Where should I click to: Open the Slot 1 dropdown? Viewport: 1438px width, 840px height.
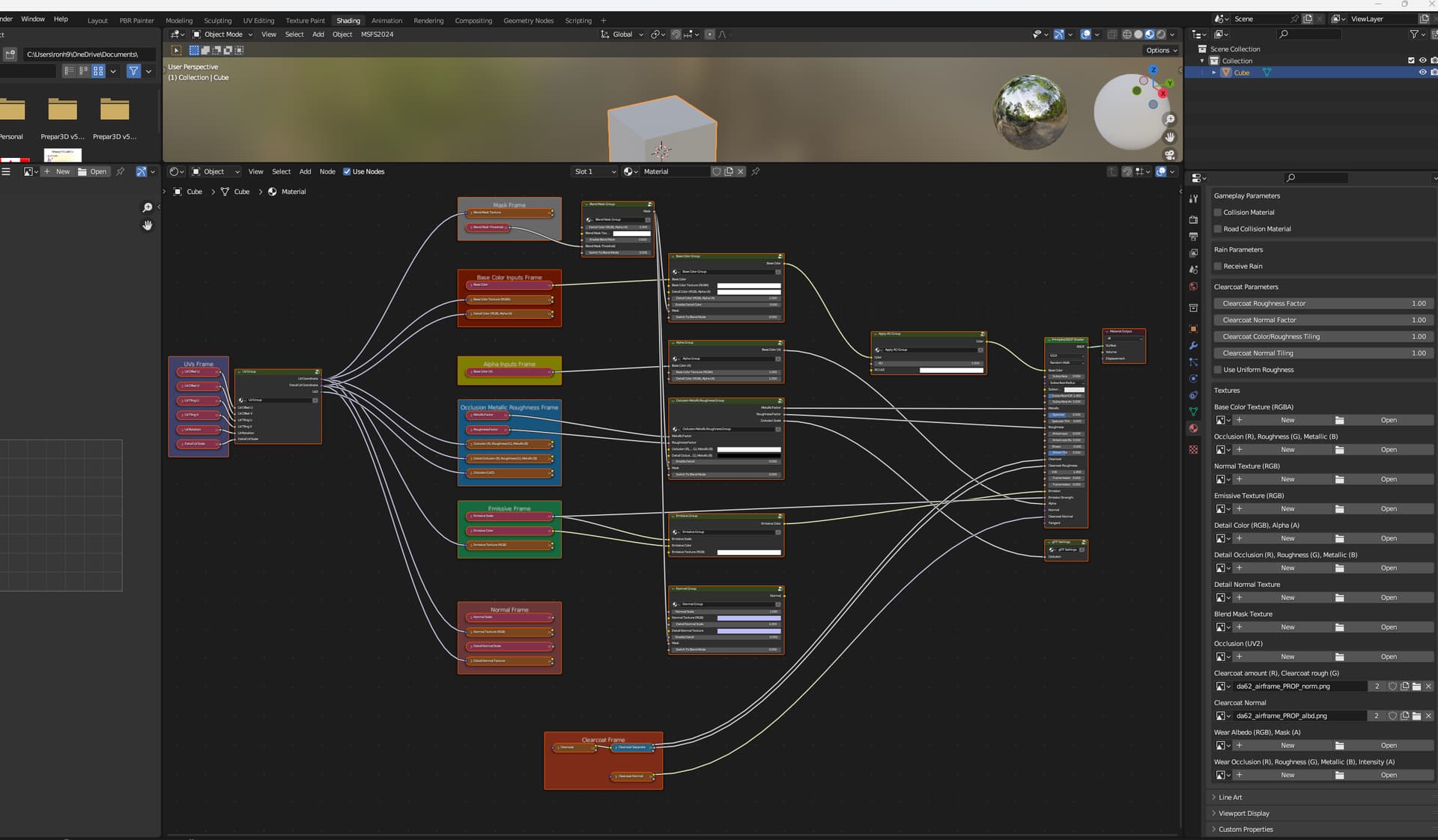pos(595,171)
